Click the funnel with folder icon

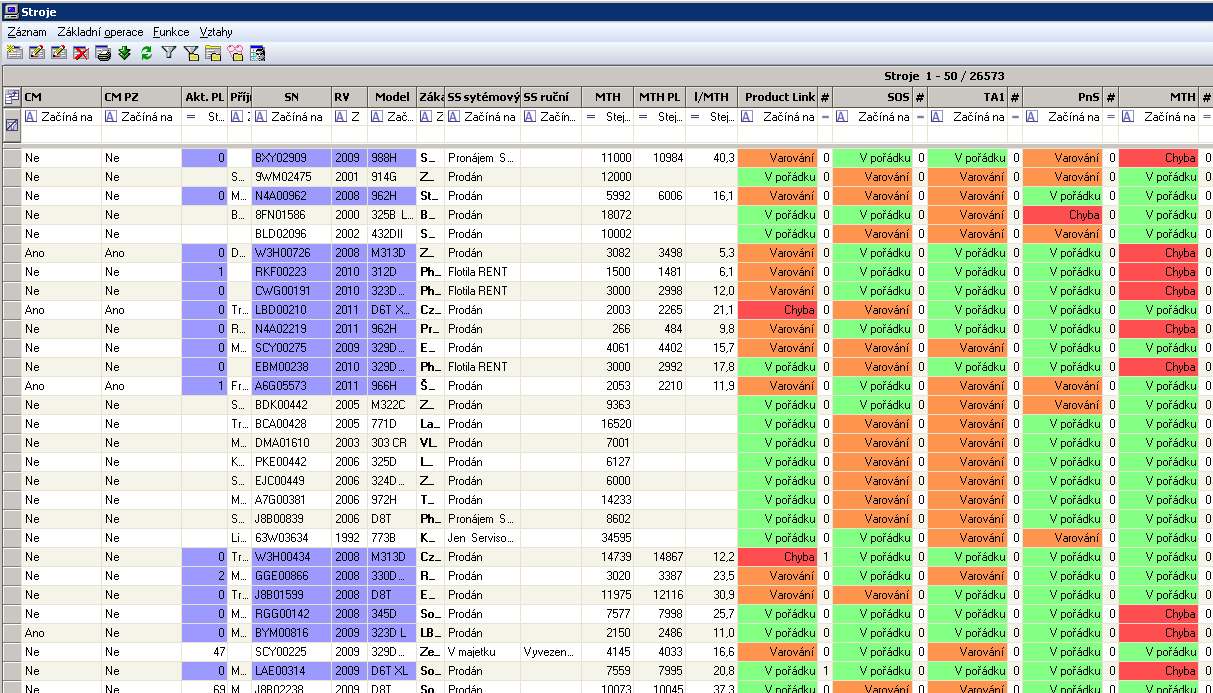point(191,53)
